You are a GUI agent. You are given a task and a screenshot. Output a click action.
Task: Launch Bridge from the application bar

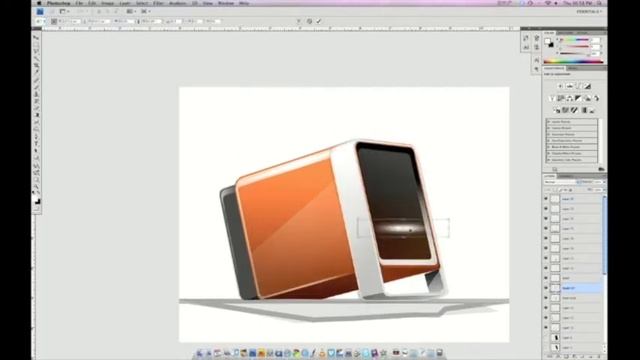pyautogui.click(x=52, y=11)
